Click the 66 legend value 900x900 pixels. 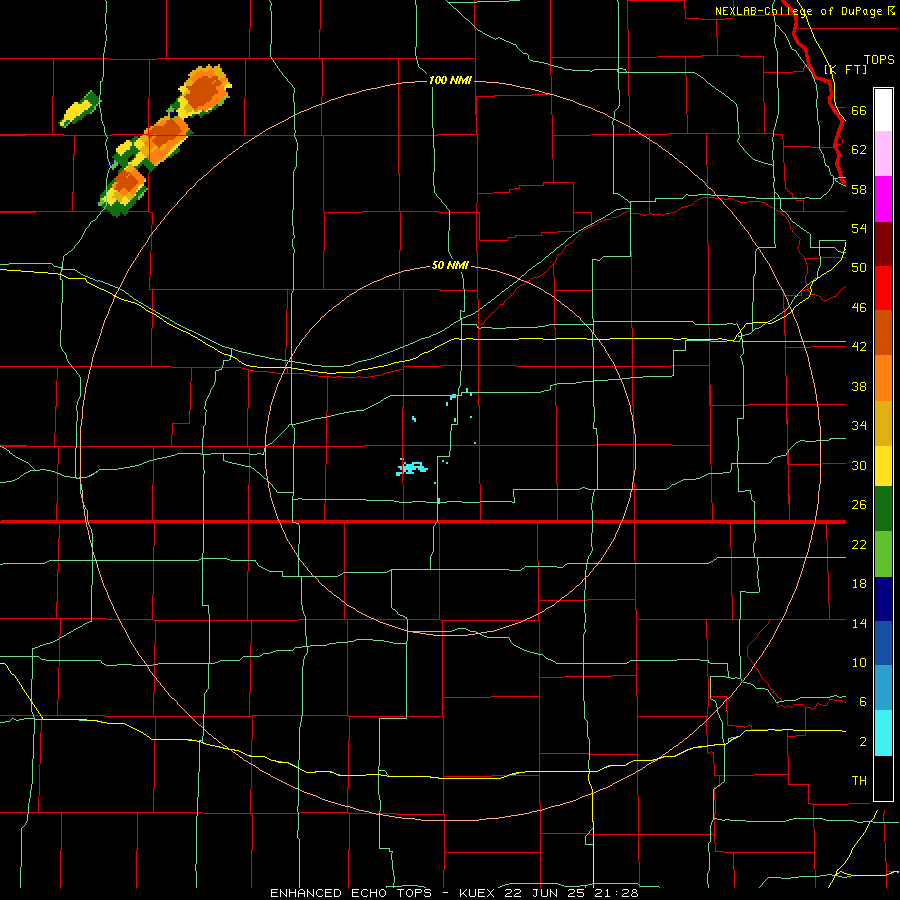click(x=859, y=110)
